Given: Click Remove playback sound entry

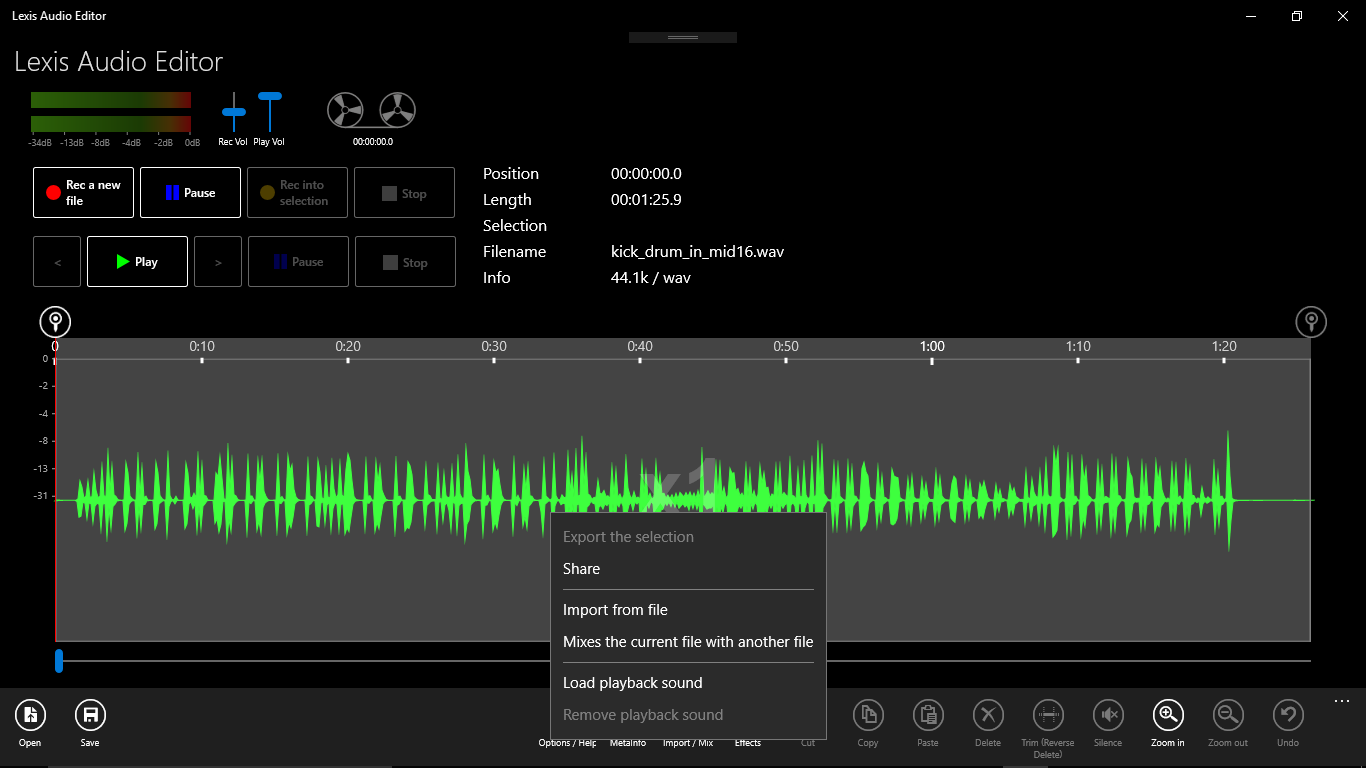Looking at the screenshot, I should 688,715.
